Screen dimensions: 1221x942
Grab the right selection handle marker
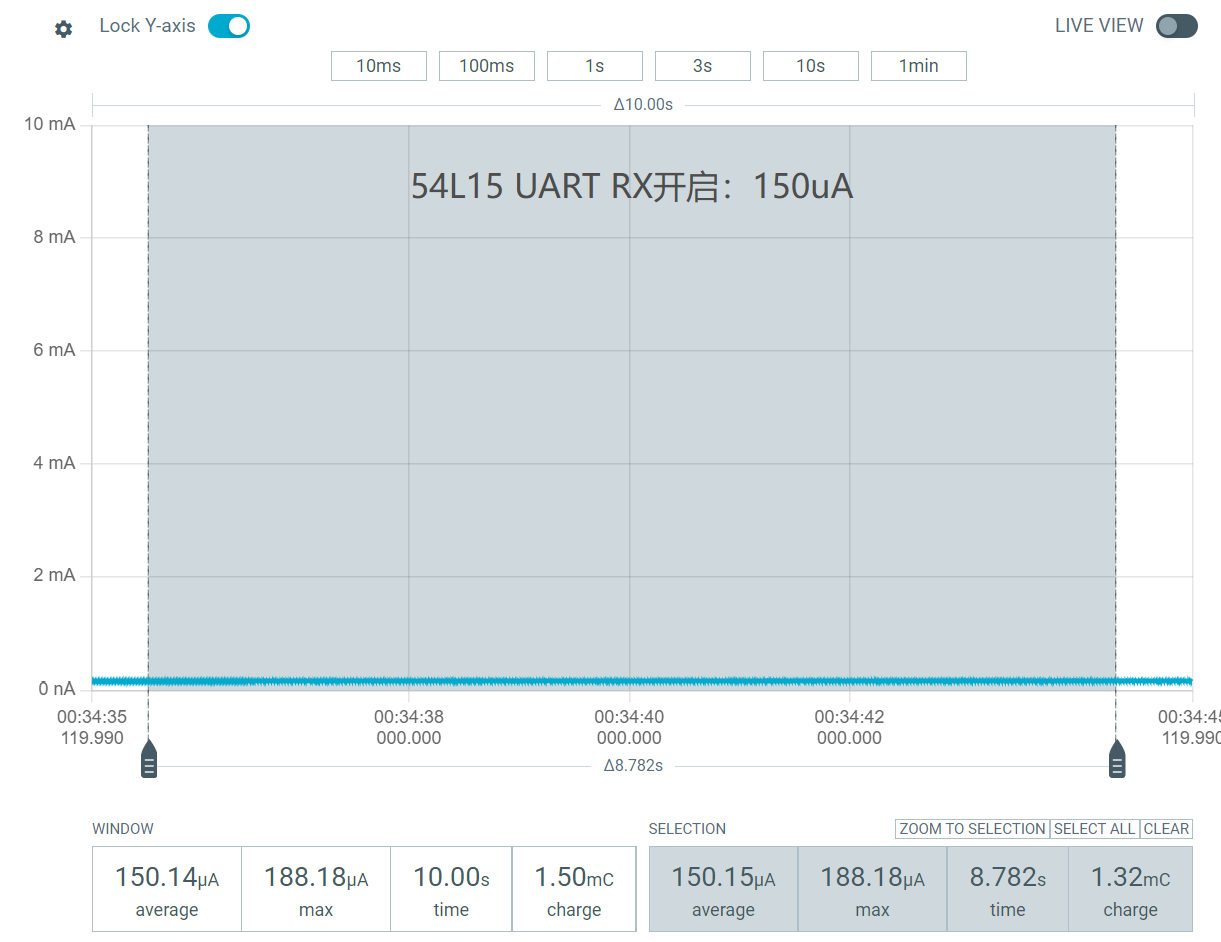pos(1117,759)
